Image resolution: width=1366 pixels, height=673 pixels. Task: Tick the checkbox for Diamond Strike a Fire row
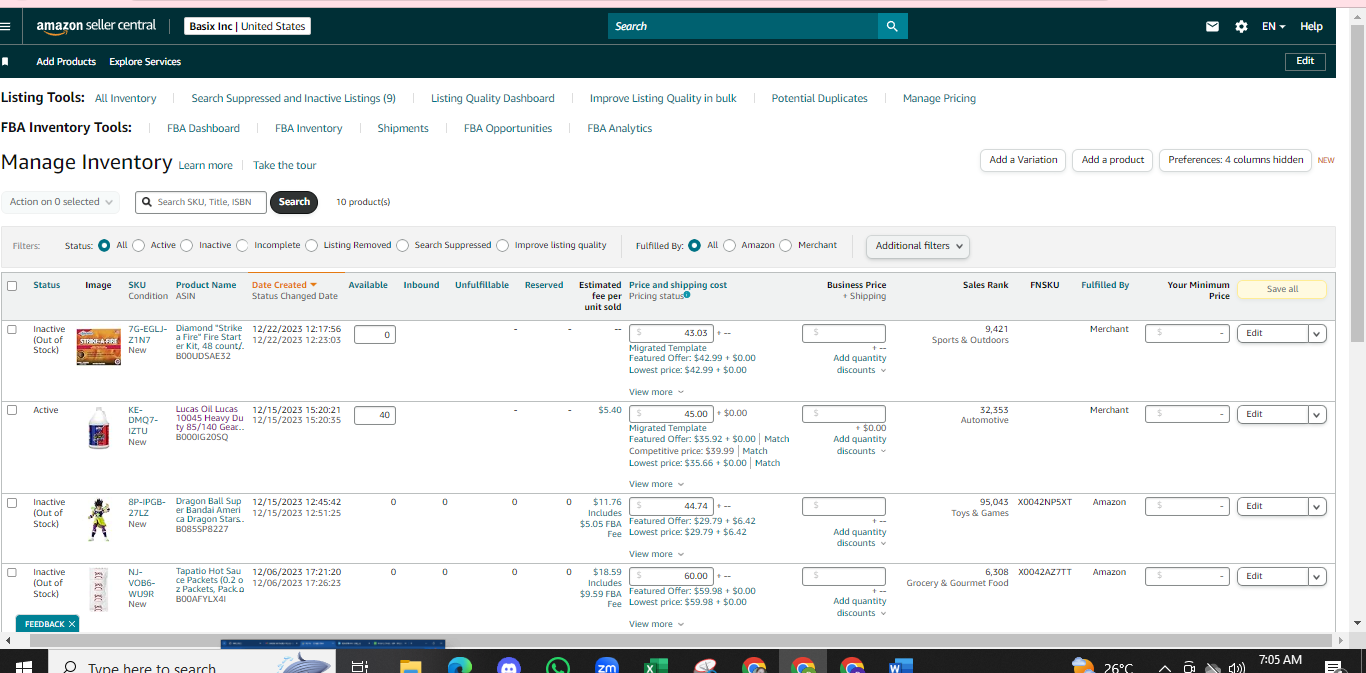[12, 329]
